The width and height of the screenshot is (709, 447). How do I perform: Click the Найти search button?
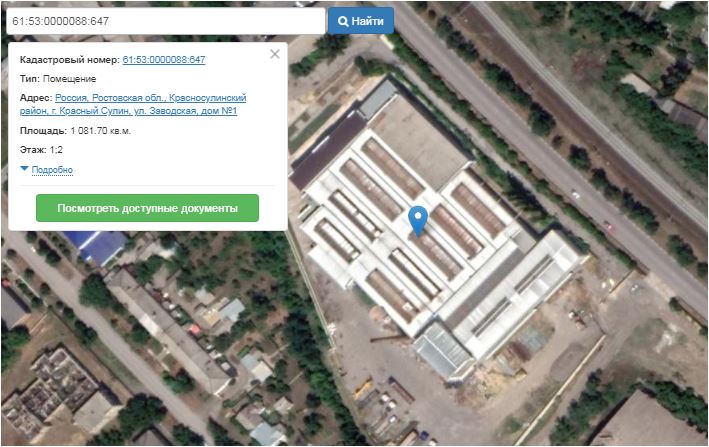[361, 21]
